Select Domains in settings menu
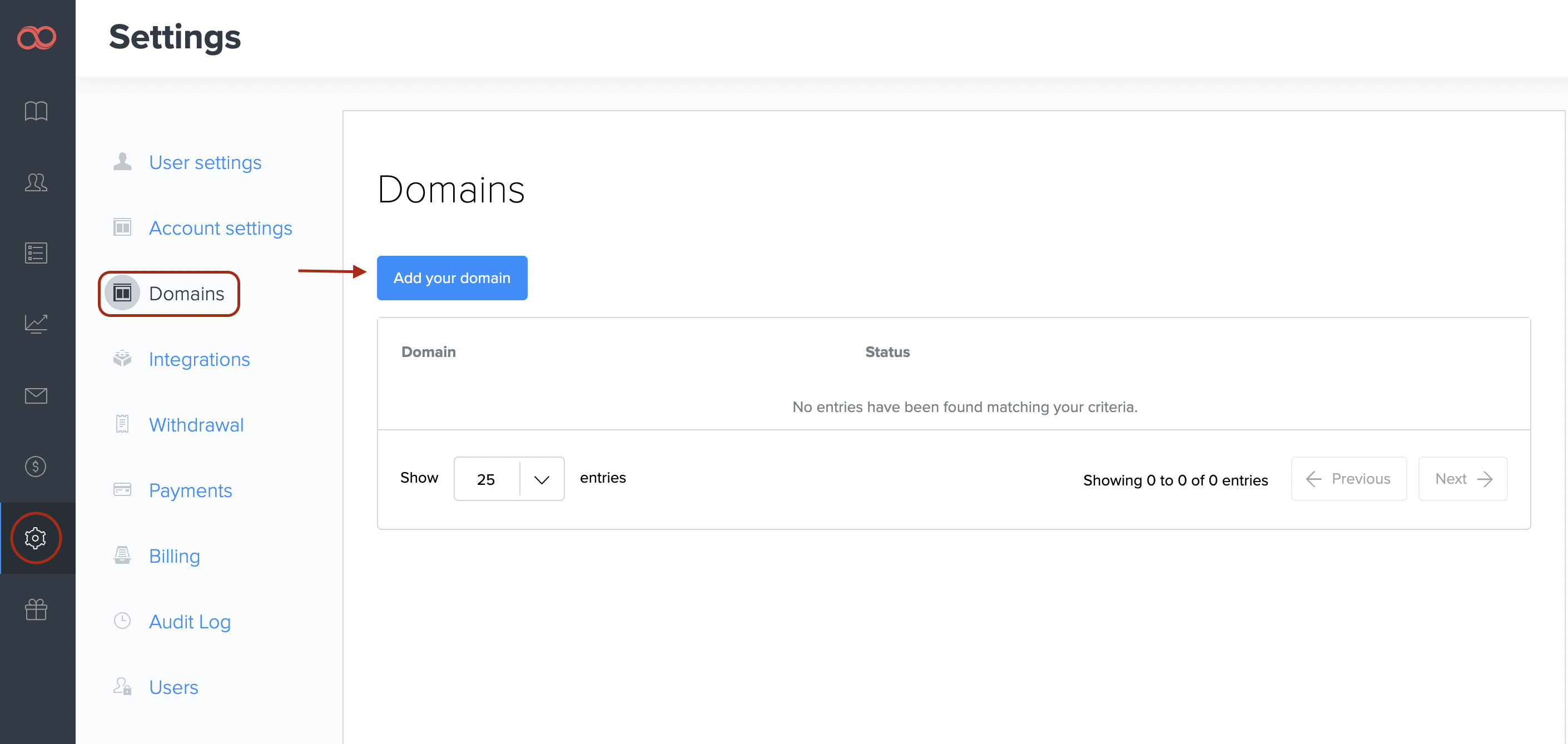 (186, 294)
